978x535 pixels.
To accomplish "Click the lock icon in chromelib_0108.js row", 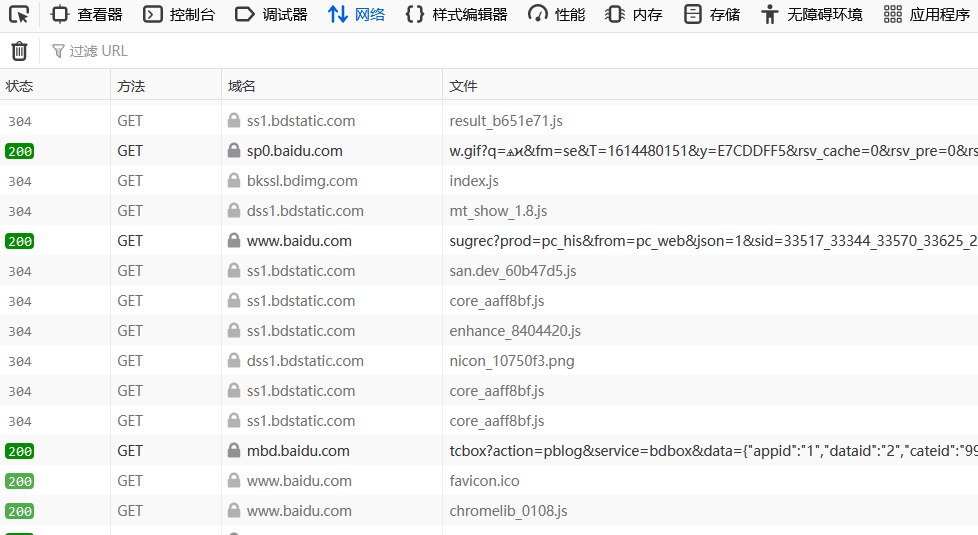I will coord(234,510).
